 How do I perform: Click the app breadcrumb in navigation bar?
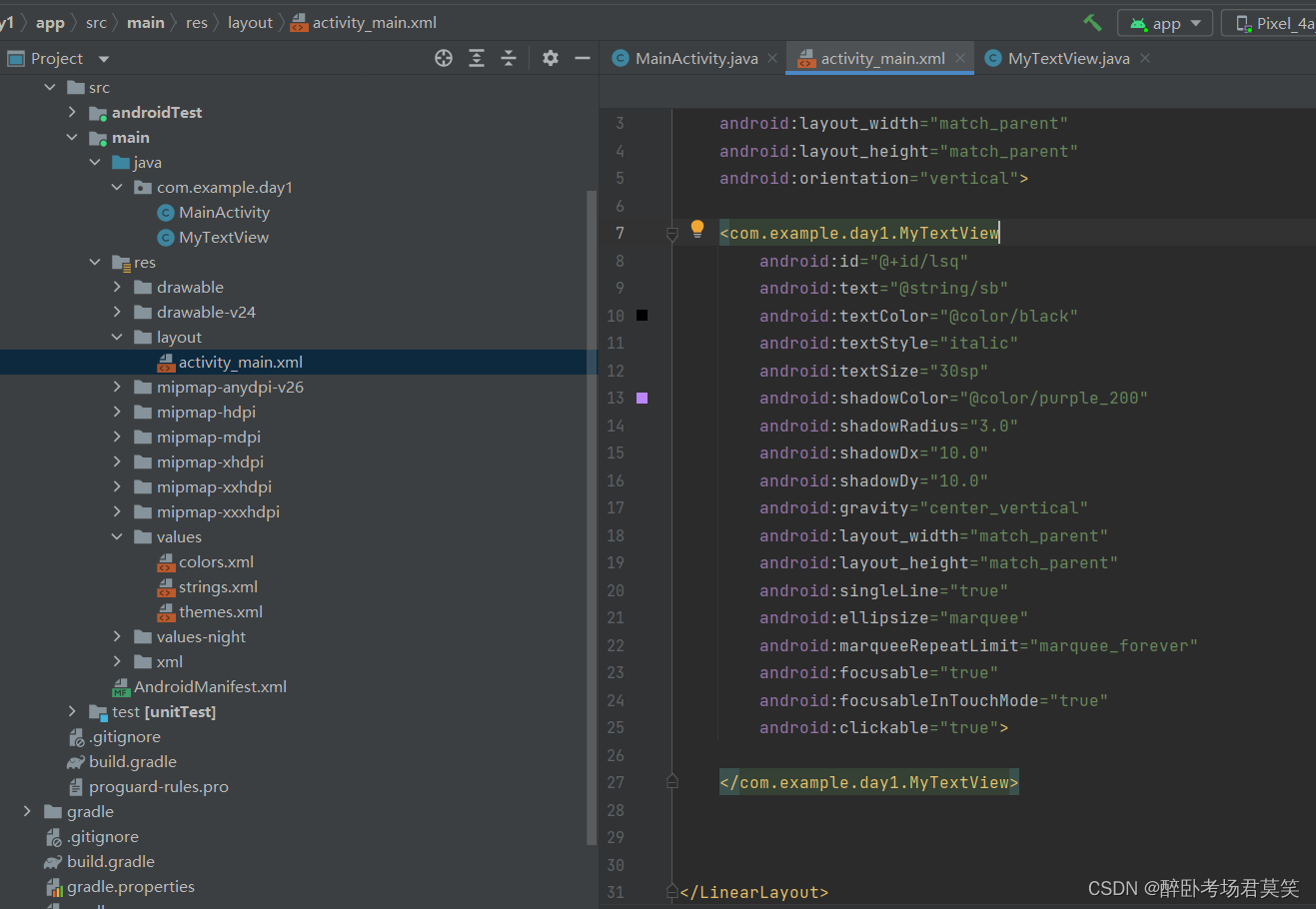(x=50, y=22)
